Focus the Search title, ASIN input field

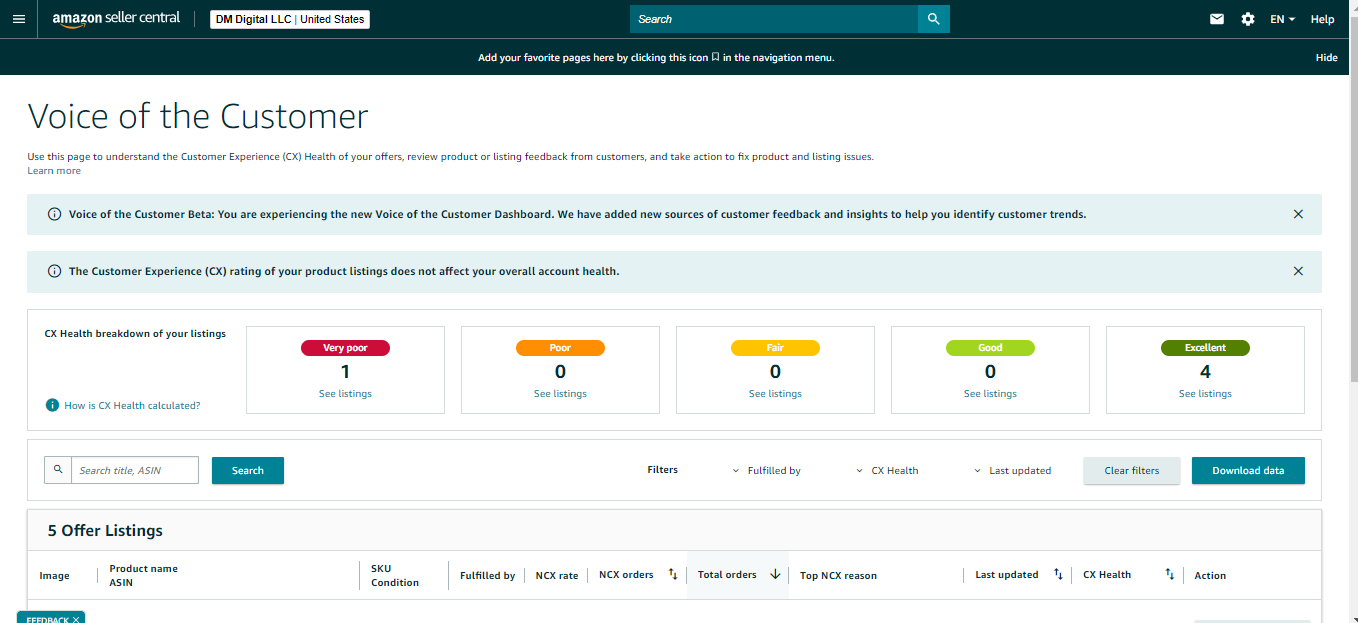tap(135, 470)
